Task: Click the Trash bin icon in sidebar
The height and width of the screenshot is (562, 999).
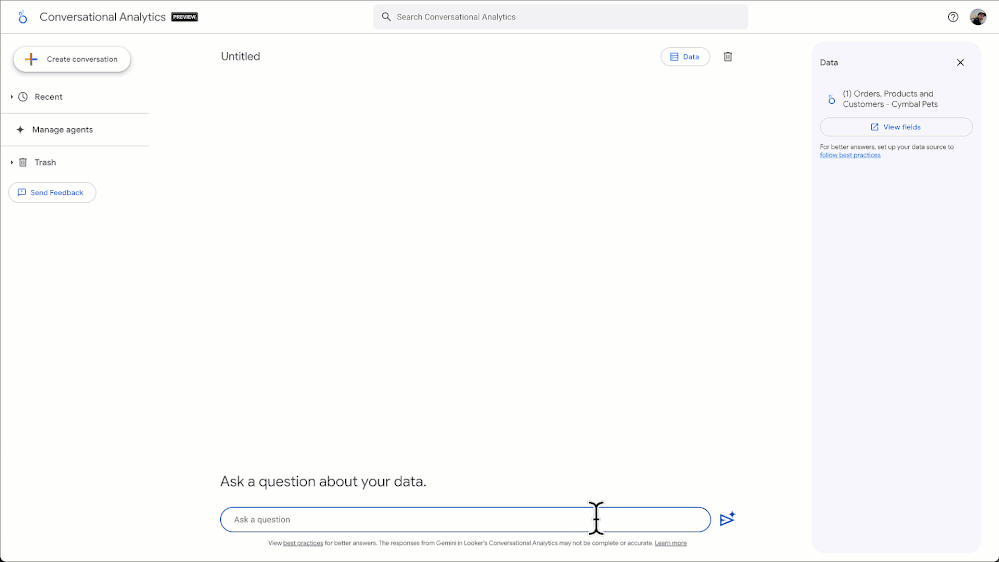Action: click(x=23, y=162)
